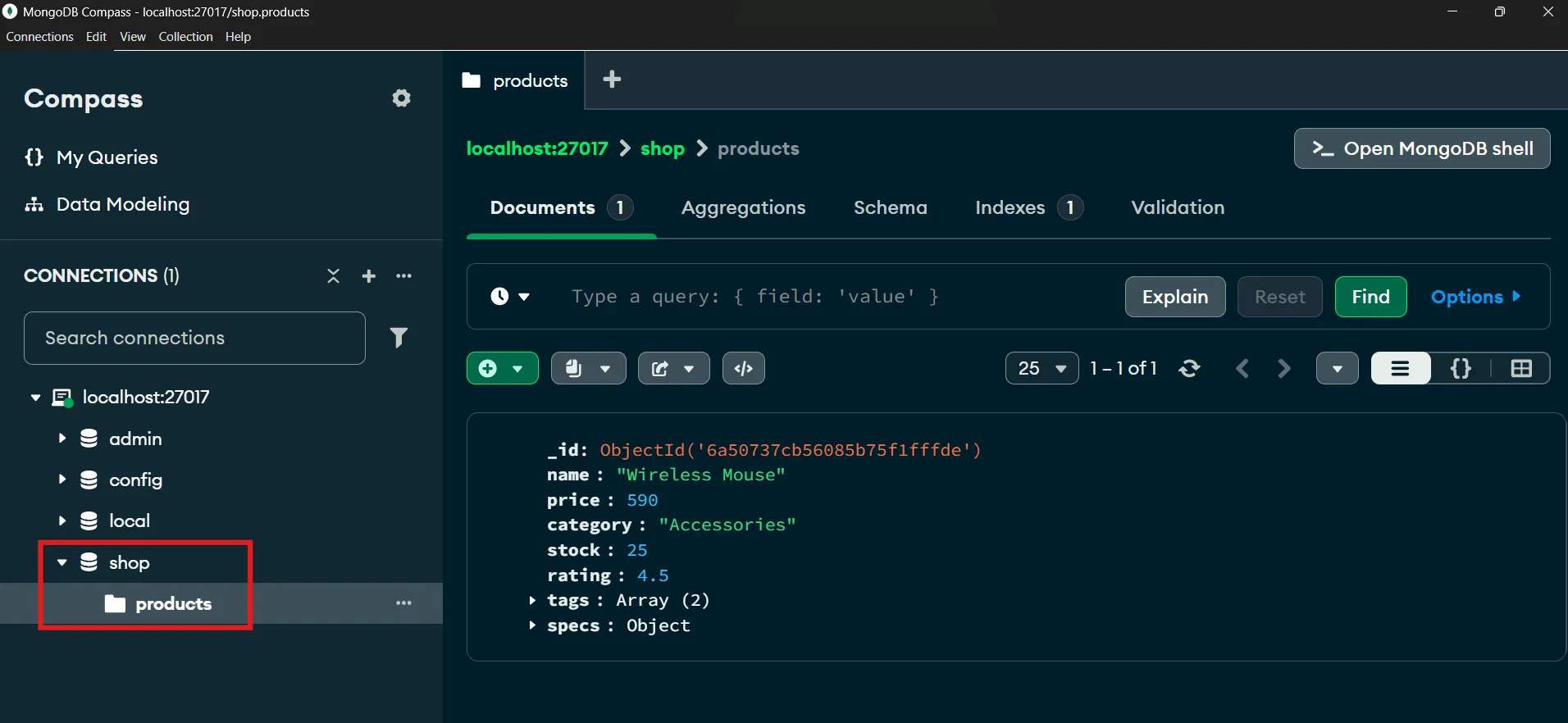This screenshot has width=1568, height=723.
Task: Collapse the shop database
Action: 62,562
